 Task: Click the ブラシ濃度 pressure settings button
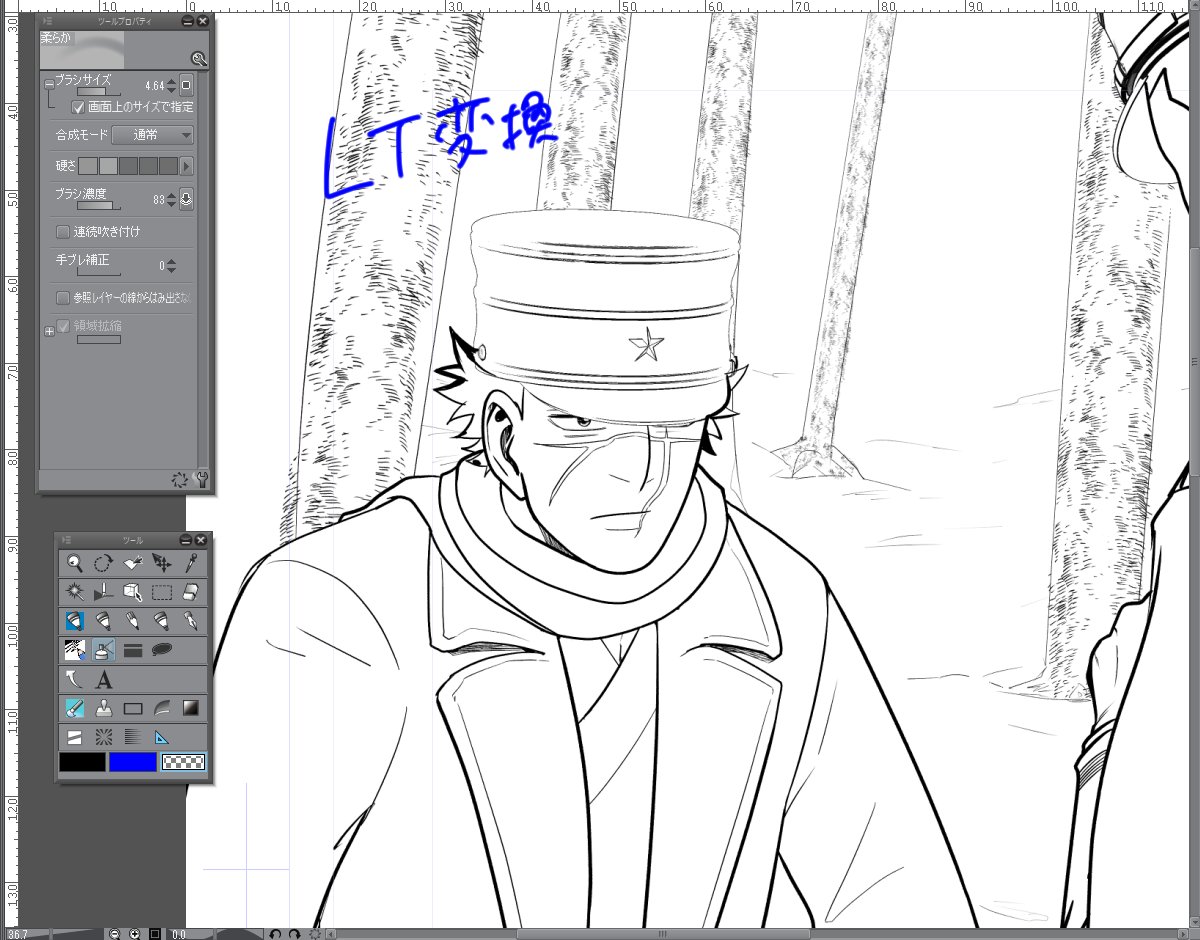pyautogui.click(x=187, y=199)
